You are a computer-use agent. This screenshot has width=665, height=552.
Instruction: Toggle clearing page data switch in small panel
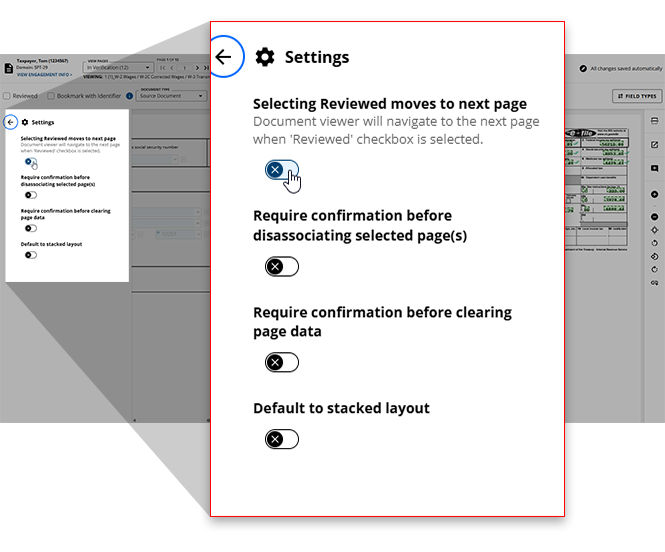click(x=31, y=229)
